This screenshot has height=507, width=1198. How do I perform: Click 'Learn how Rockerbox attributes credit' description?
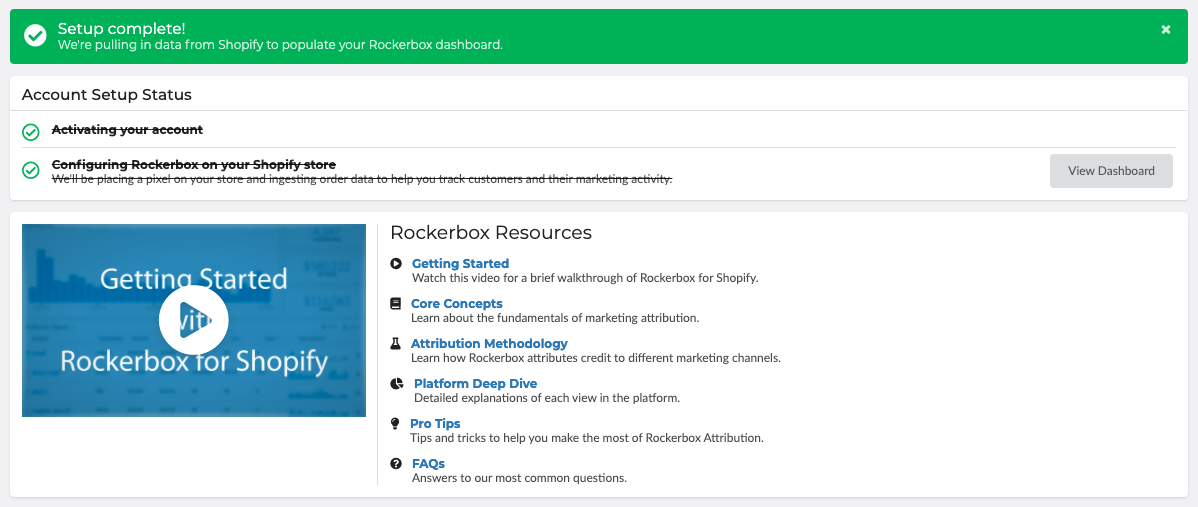596,357
